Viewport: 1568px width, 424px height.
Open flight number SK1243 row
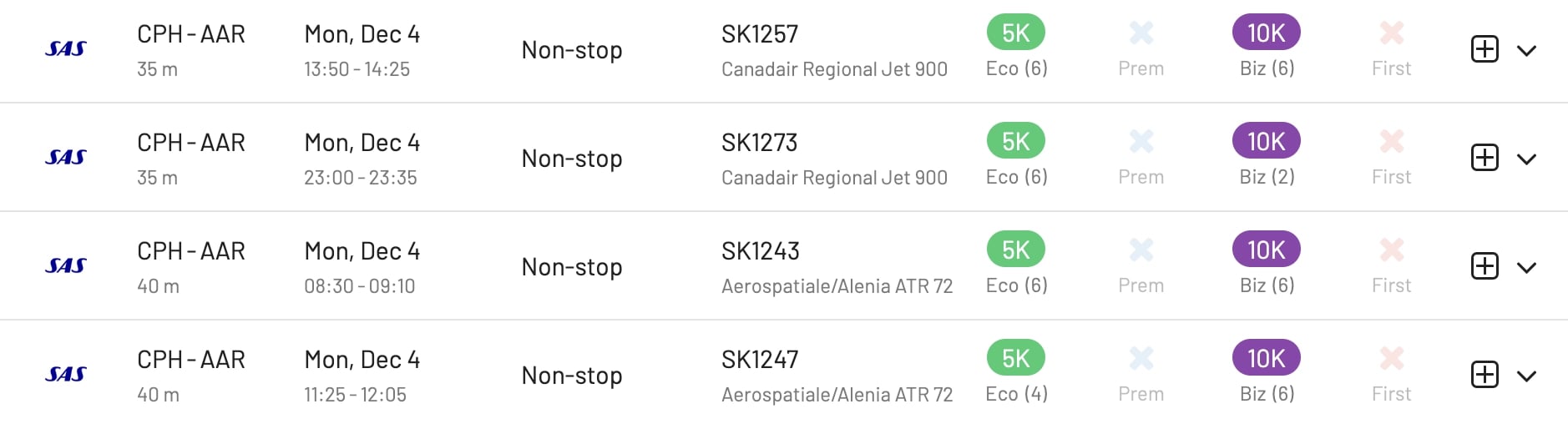point(783,266)
